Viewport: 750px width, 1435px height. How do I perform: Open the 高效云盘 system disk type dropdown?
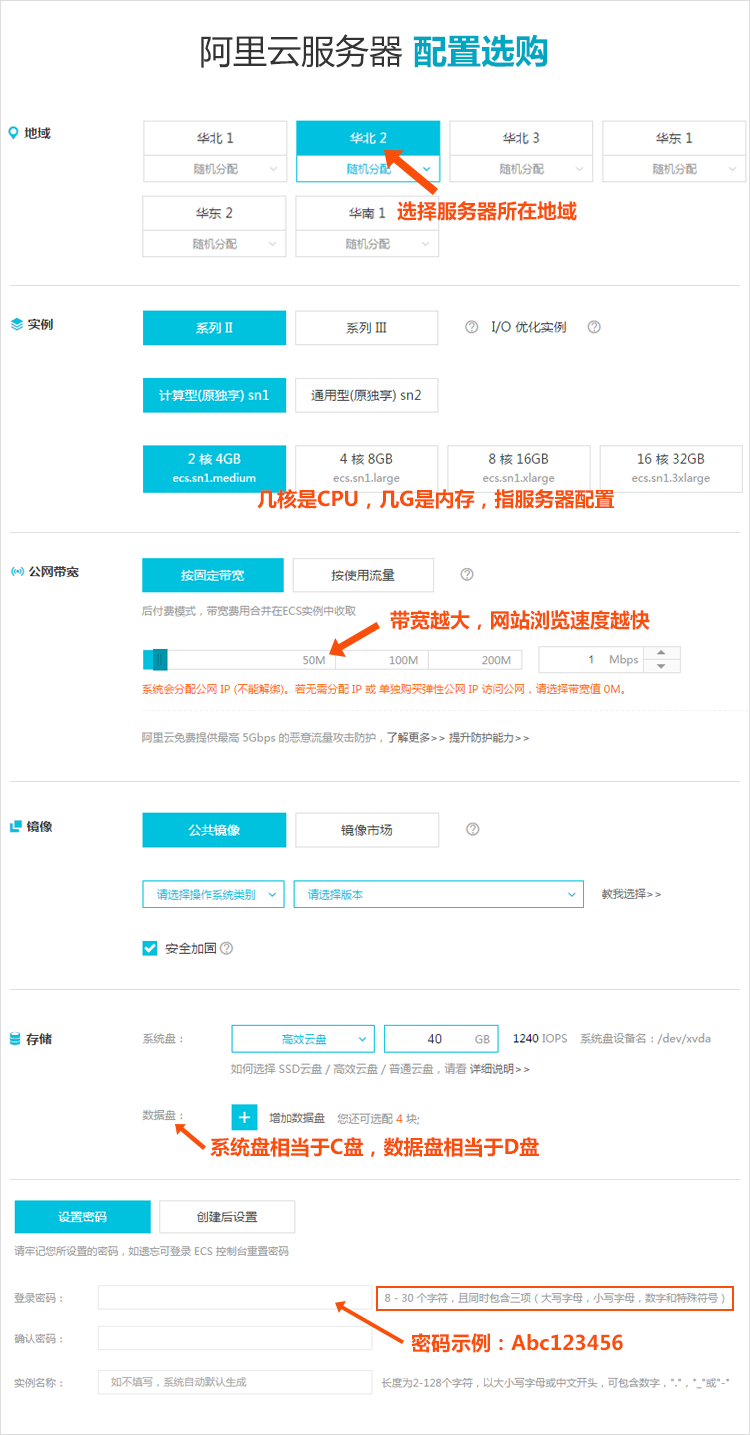tap(304, 1039)
